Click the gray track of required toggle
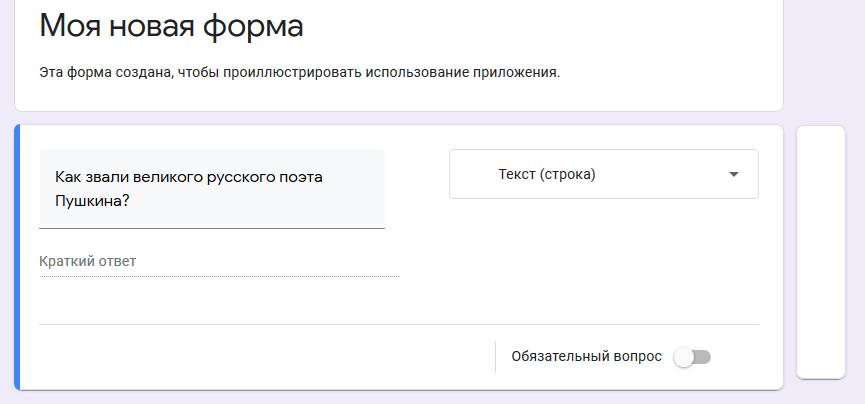Screen dimensions: 865x404 (x=703, y=357)
